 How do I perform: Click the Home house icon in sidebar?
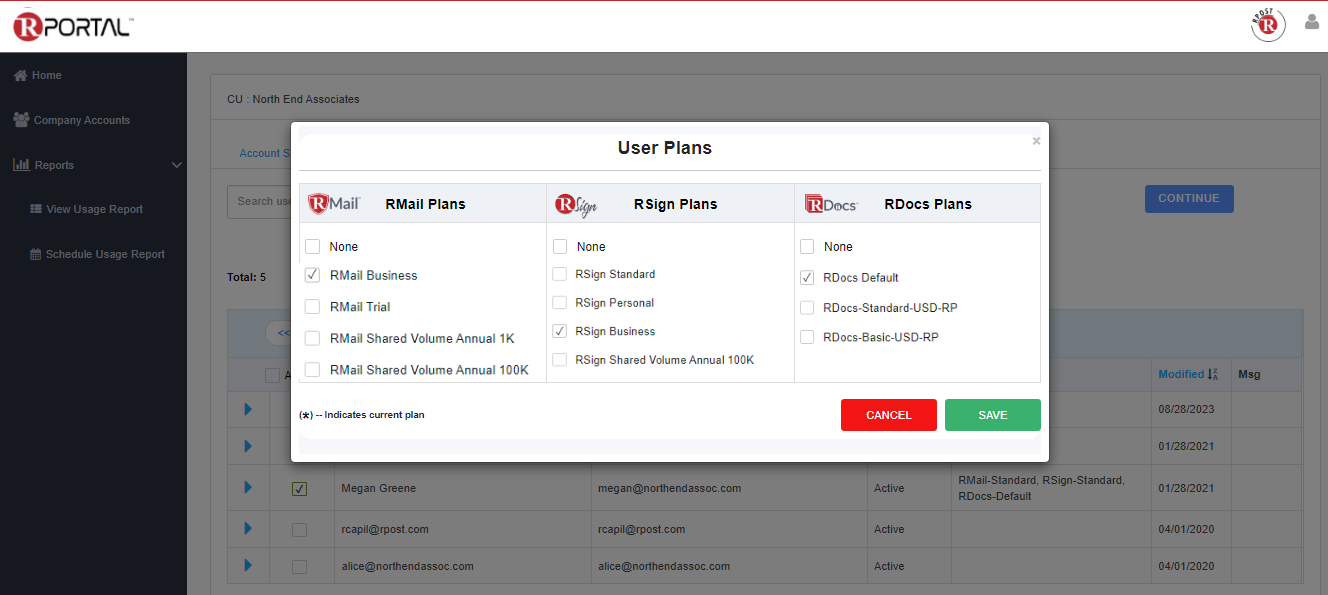(x=20, y=76)
